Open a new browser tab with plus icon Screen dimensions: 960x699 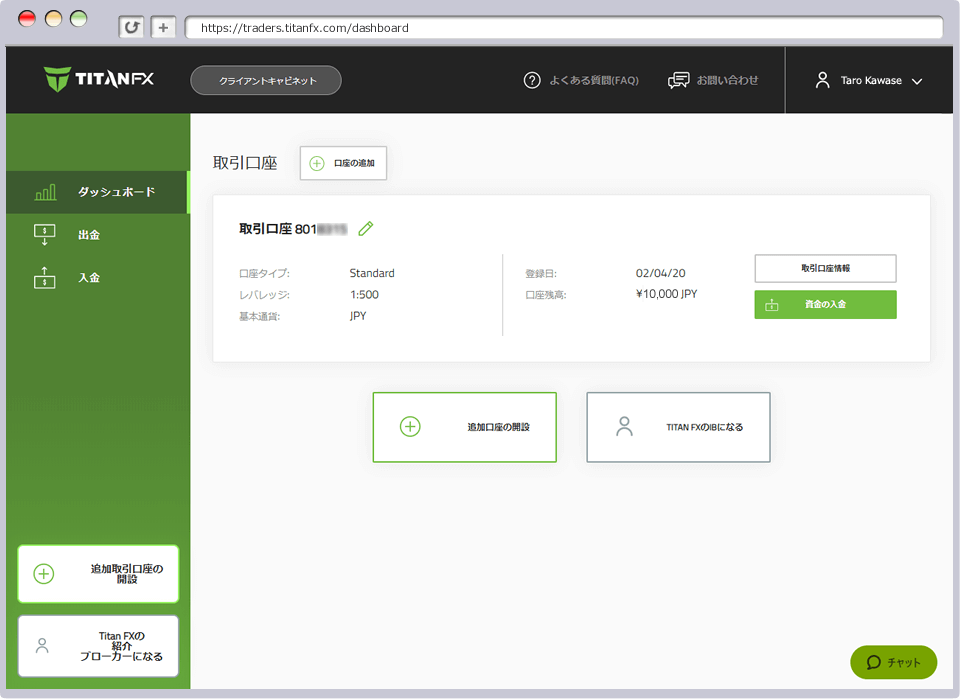(x=164, y=28)
